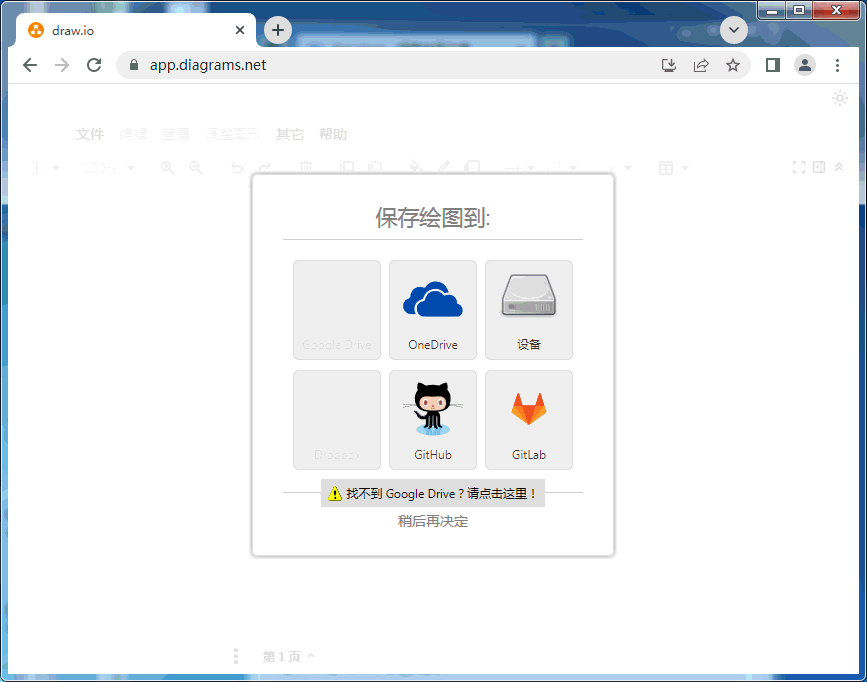Toggle fullscreen mode in the draw.io toolbar
The image size is (867, 682).
pos(799,167)
